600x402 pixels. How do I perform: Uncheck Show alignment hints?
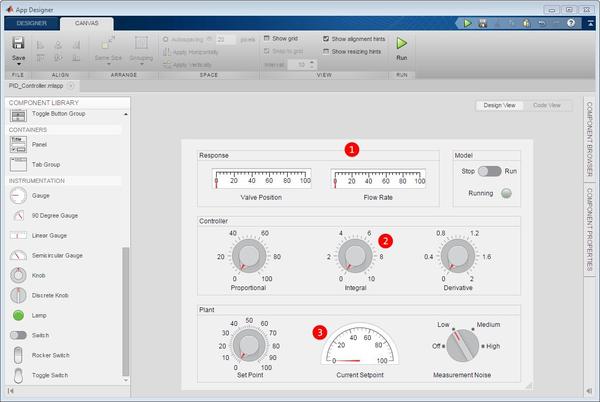[x=326, y=38]
